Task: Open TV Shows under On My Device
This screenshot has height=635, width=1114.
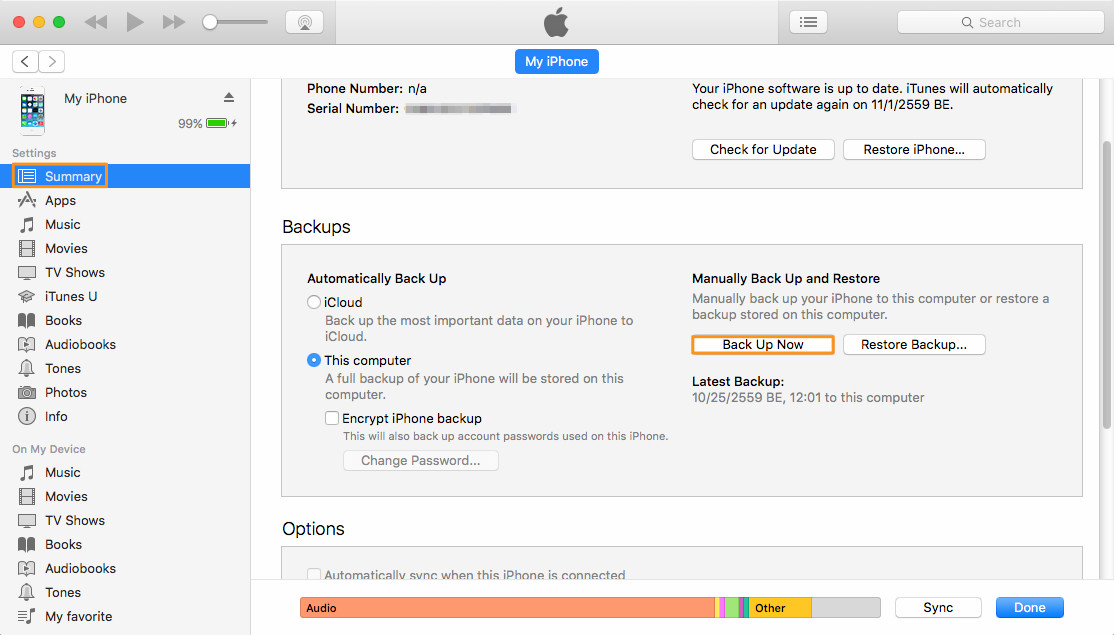Action: click(75, 521)
